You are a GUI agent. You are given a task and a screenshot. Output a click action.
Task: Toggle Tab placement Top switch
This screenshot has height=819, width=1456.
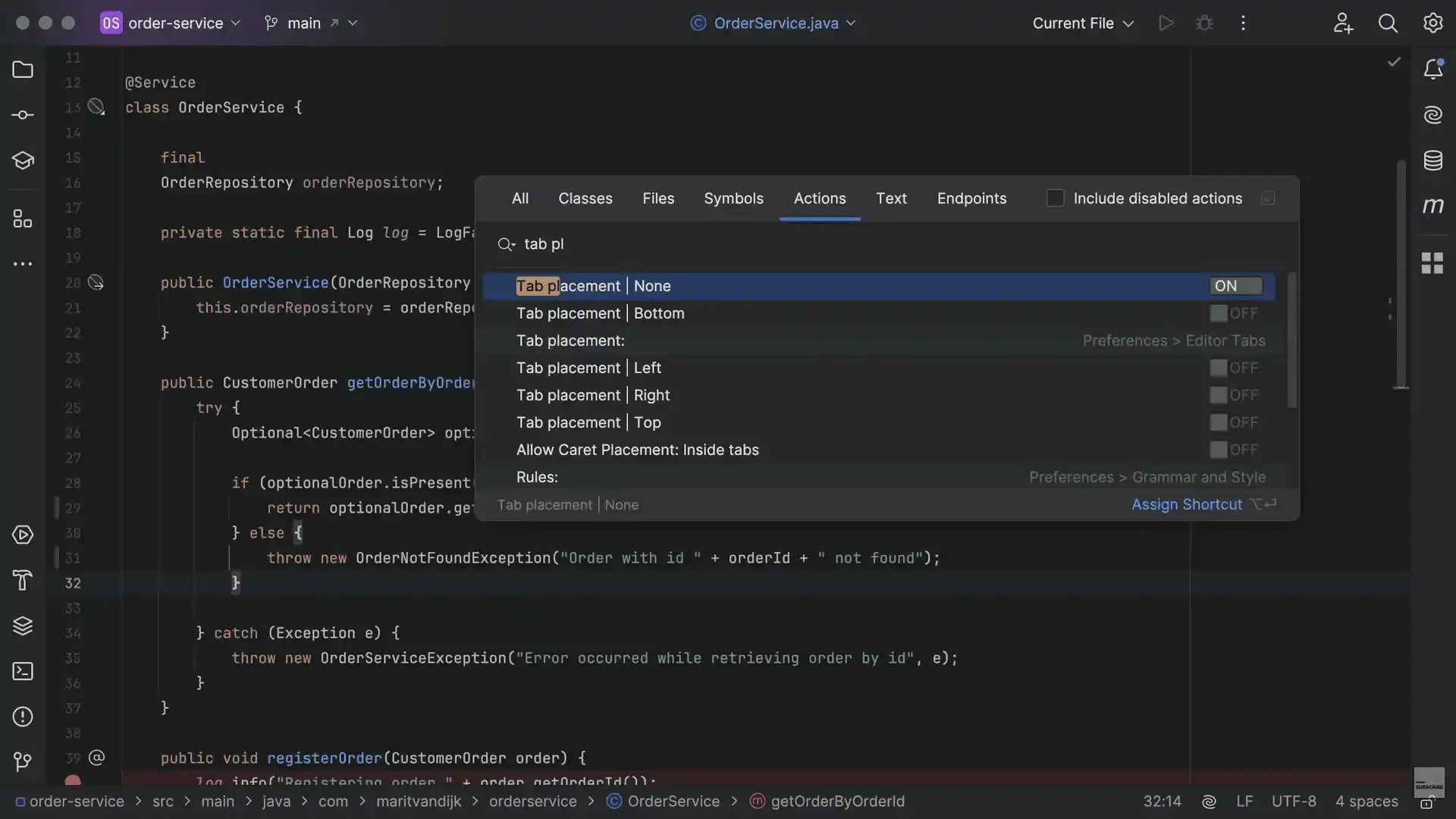(x=1235, y=422)
